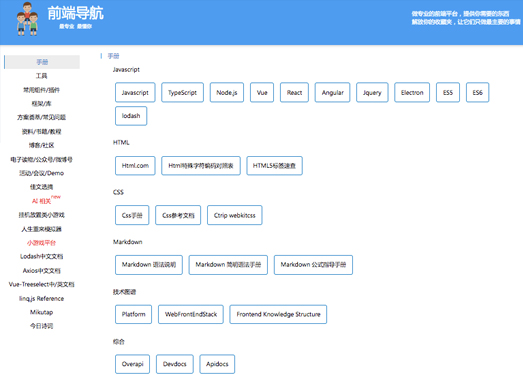Open Ctrip webkitcss reference

pyautogui.click(x=234, y=215)
